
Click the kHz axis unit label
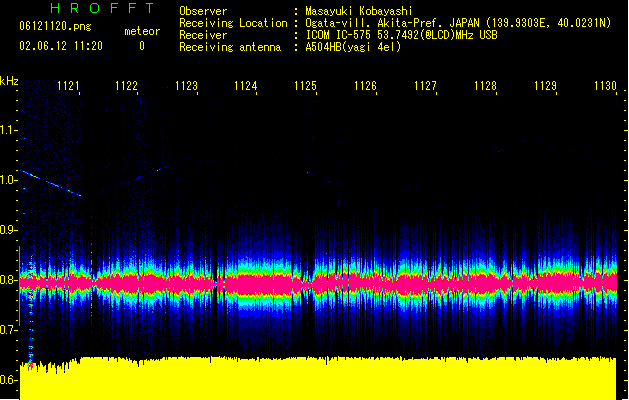click(x=9, y=81)
